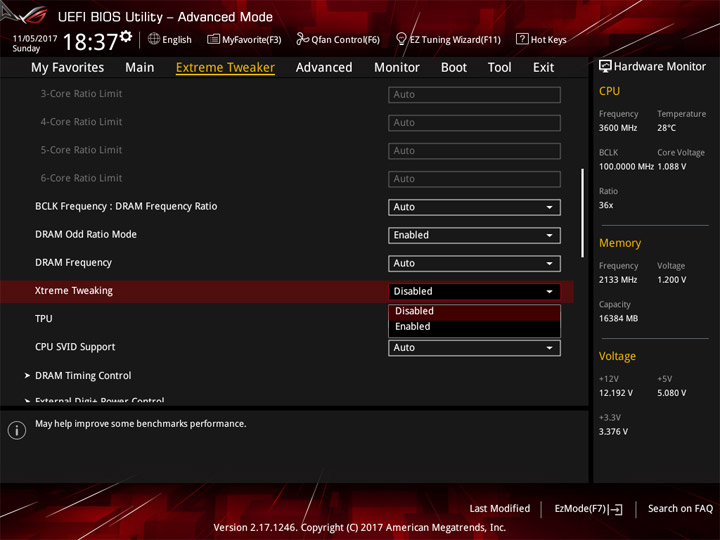Click the +3.3V reading 3.376 V
The width and height of the screenshot is (720, 540).
613,432
